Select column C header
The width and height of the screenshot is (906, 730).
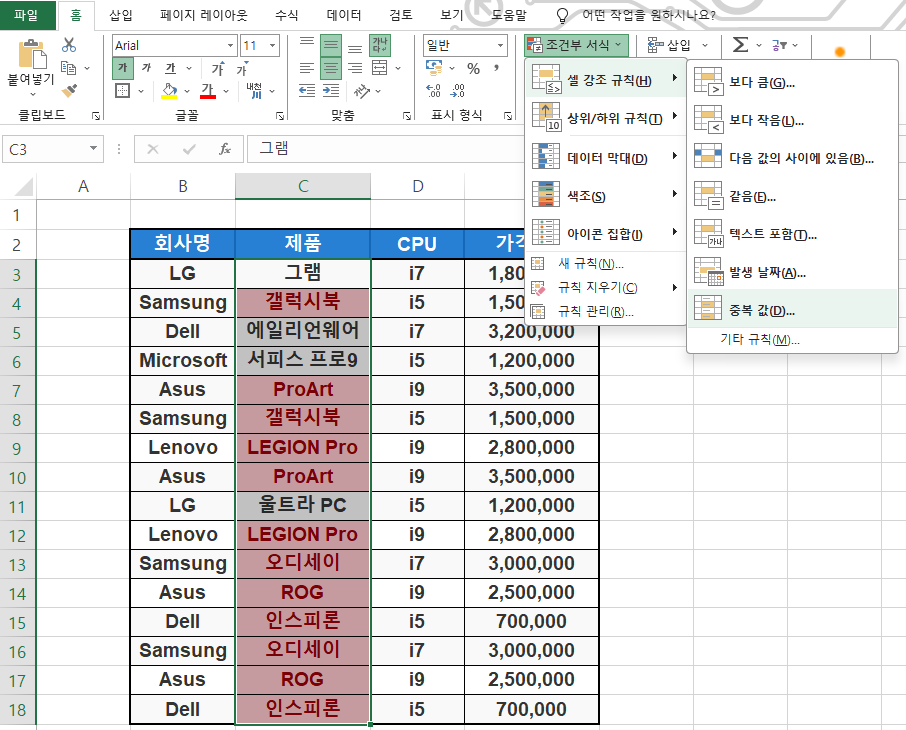point(303,186)
